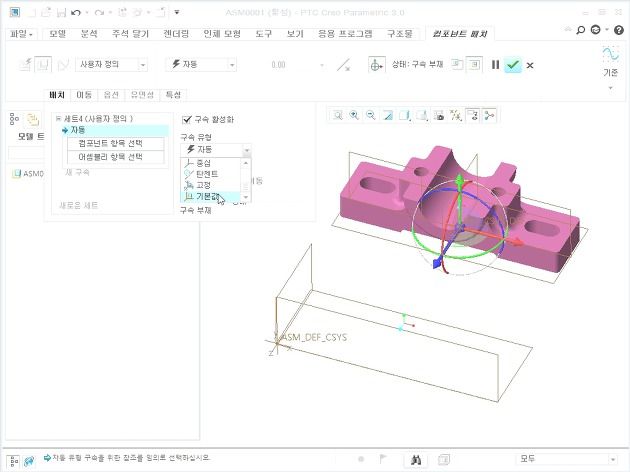Image resolution: width=630 pixels, height=472 pixels.
Task: Choose 탄젠트 from constraint type list
Action: [x=211, y=174]
